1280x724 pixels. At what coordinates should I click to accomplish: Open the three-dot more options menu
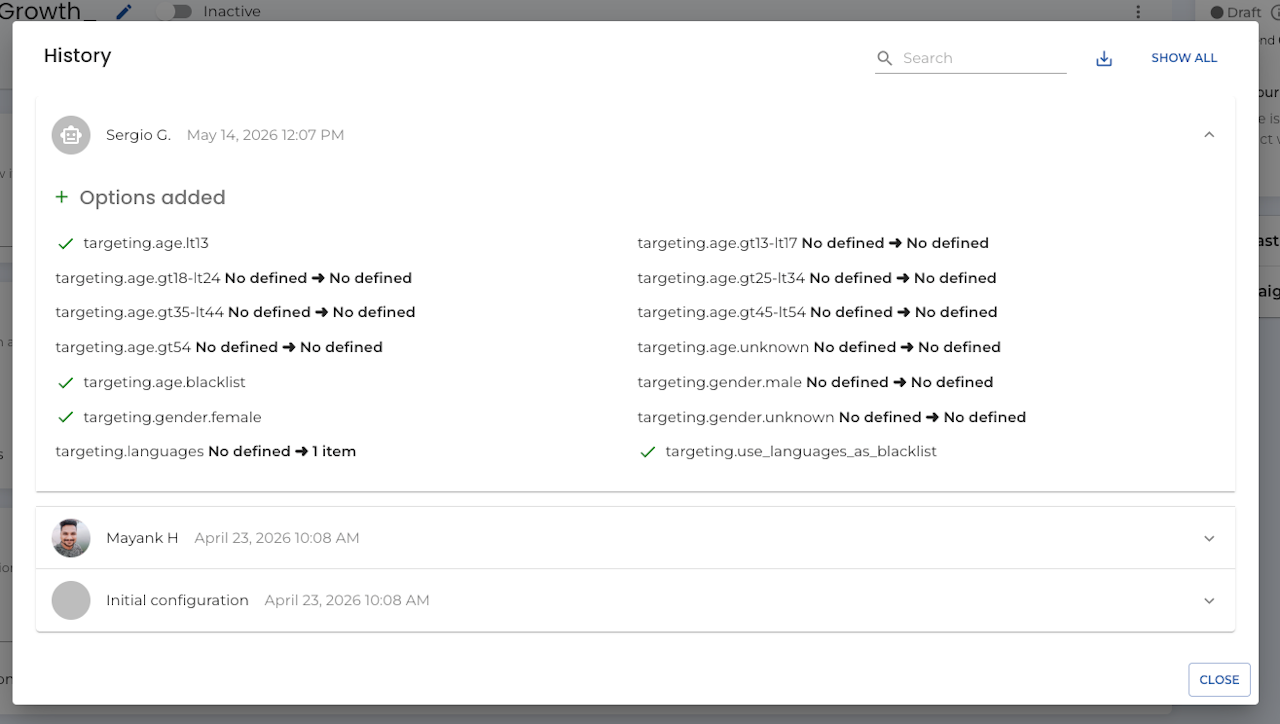pyautogui.click(x=1138, y=12)
